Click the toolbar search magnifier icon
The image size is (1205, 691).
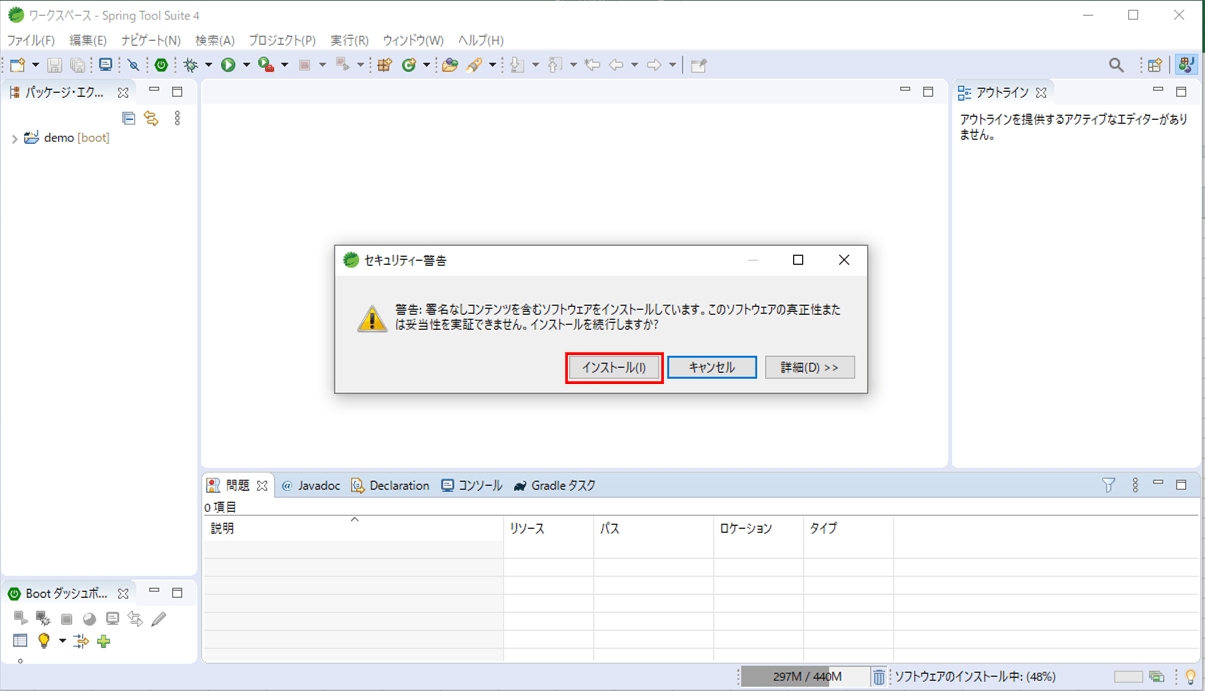[1116, 65]
